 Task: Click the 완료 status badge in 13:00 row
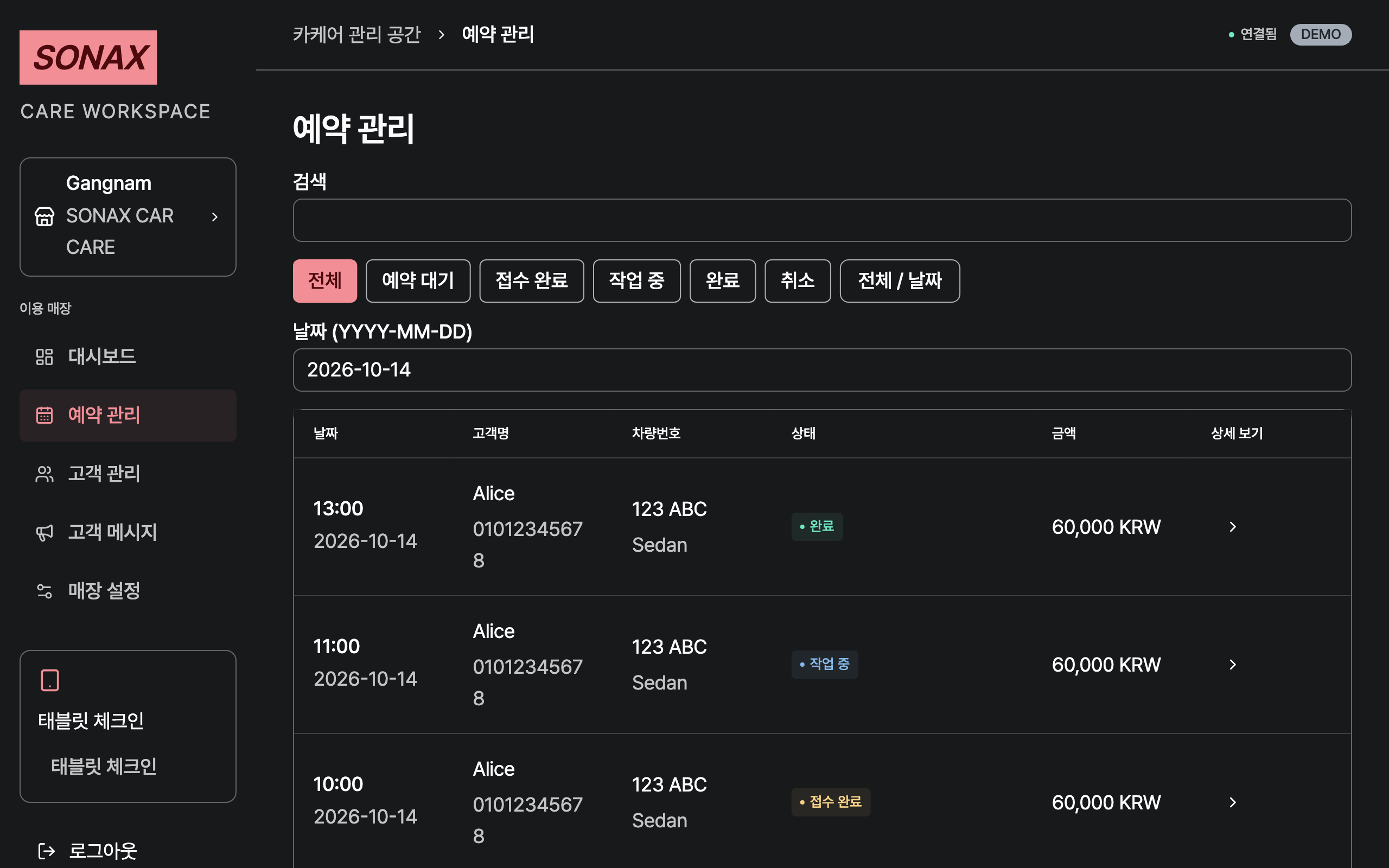pos(817,526)
